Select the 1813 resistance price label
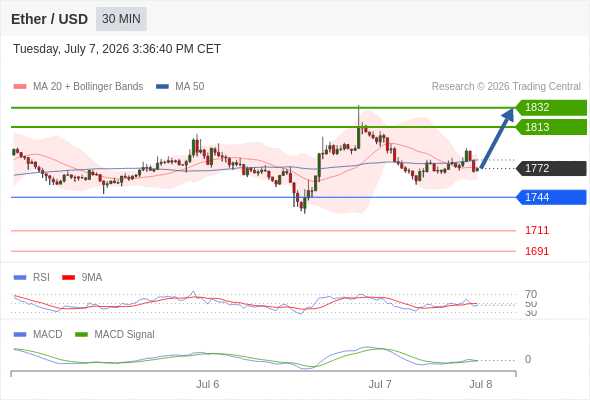This screenshot has width=590, height=400. point(551,127)
